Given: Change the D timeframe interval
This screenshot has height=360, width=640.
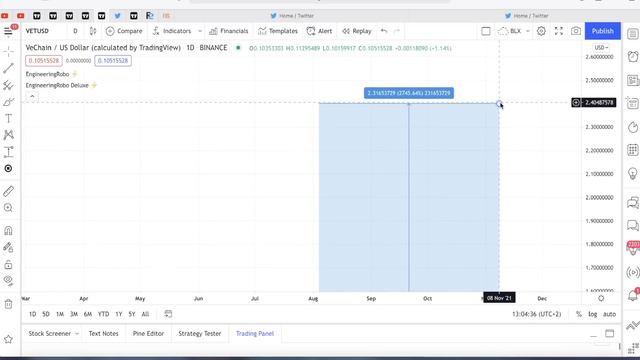Looking at the screenshot, I should coord(75,31).
